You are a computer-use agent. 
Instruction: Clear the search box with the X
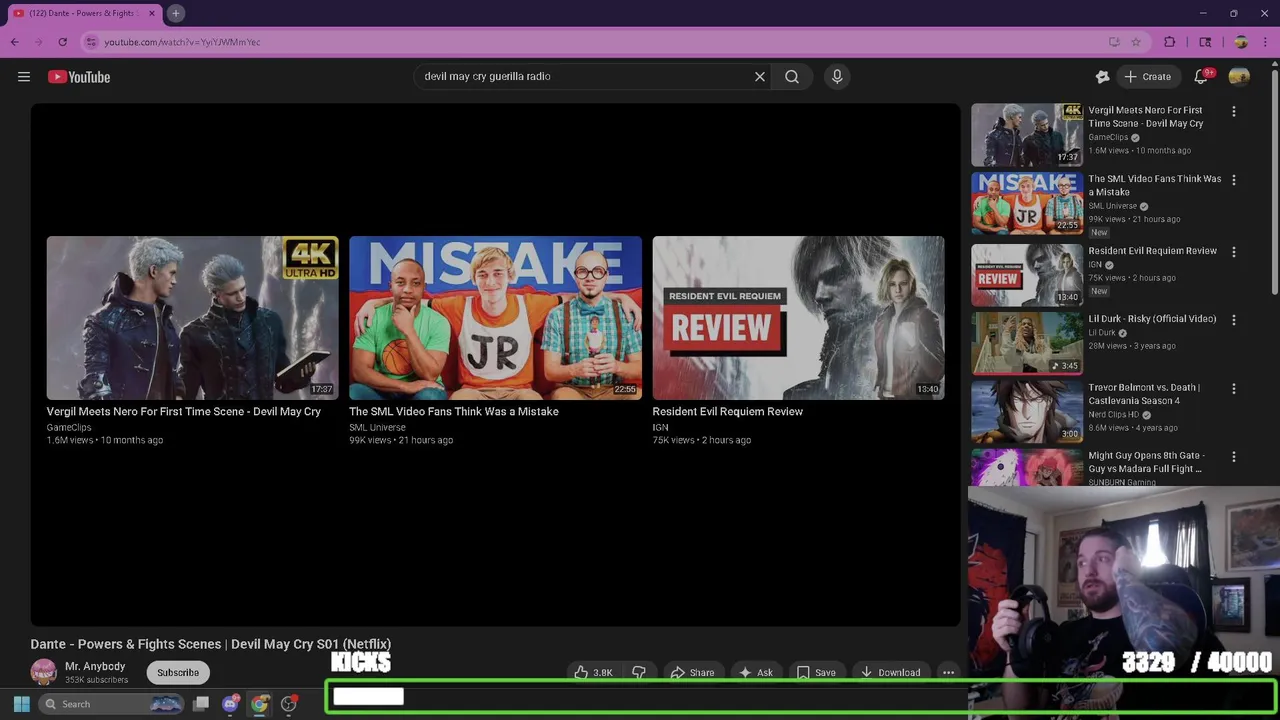pyautogui.click(x=760, y=76)
